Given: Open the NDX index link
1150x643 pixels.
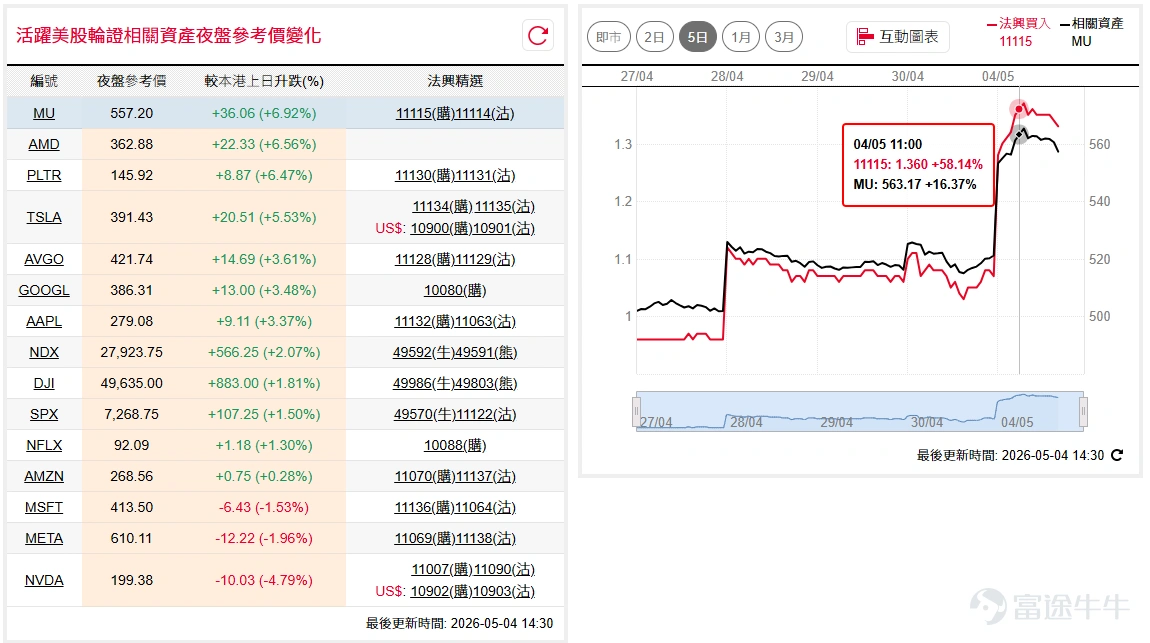Looking at the screenshot, I should (44, 352).
